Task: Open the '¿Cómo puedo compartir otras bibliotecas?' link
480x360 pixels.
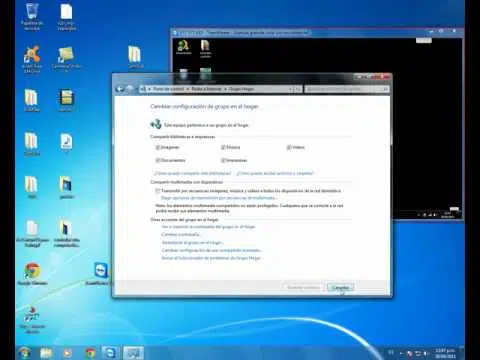Action: tap(192, 173)
